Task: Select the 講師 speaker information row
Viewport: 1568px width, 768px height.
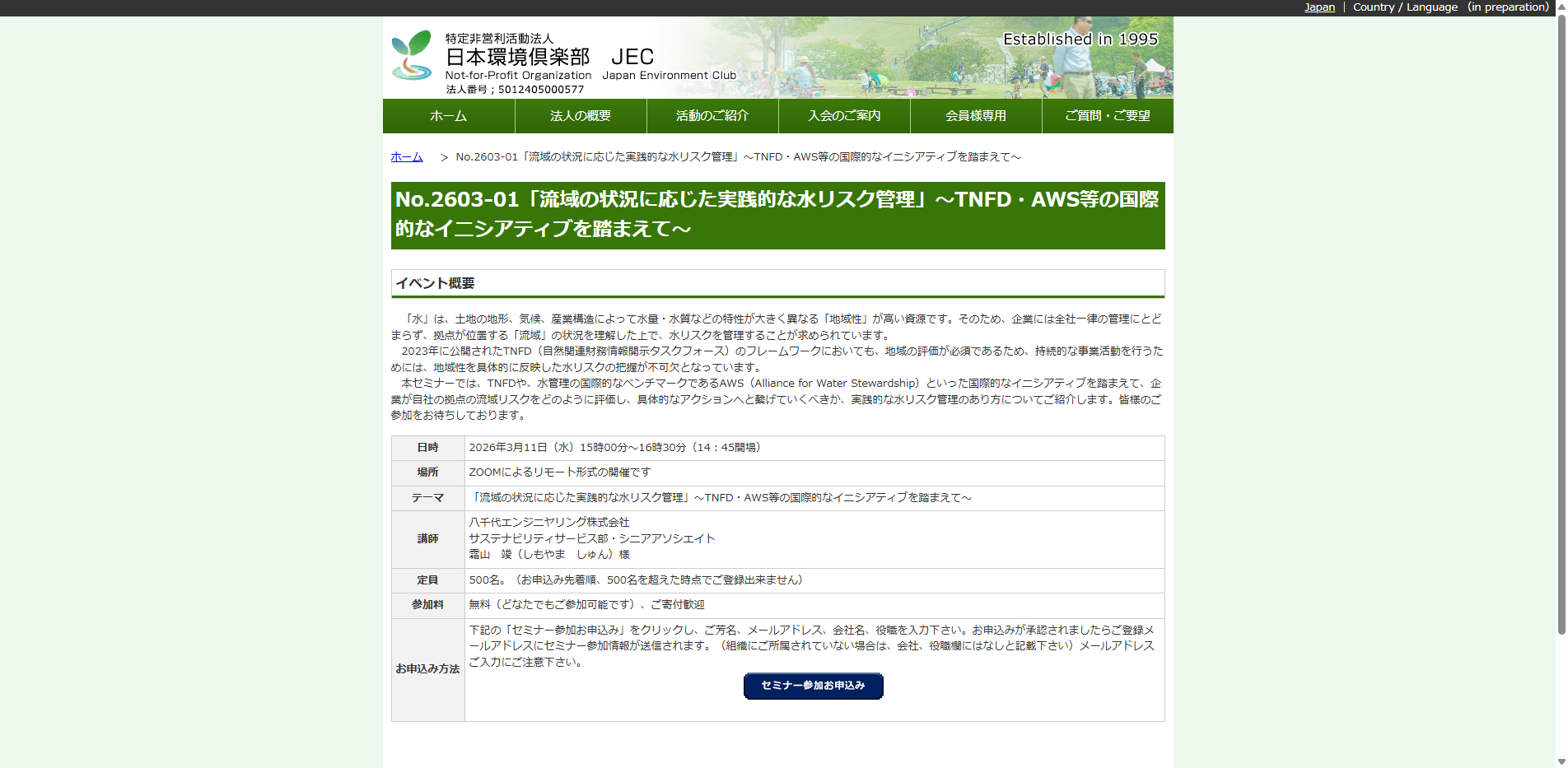Action: (x=427, y=539)
